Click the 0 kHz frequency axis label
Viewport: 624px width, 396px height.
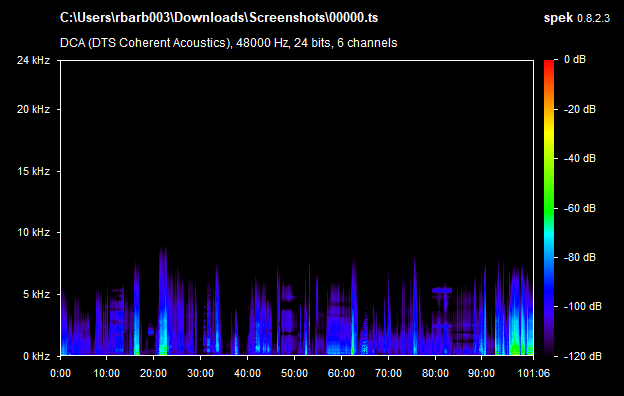tap(36, 356)
